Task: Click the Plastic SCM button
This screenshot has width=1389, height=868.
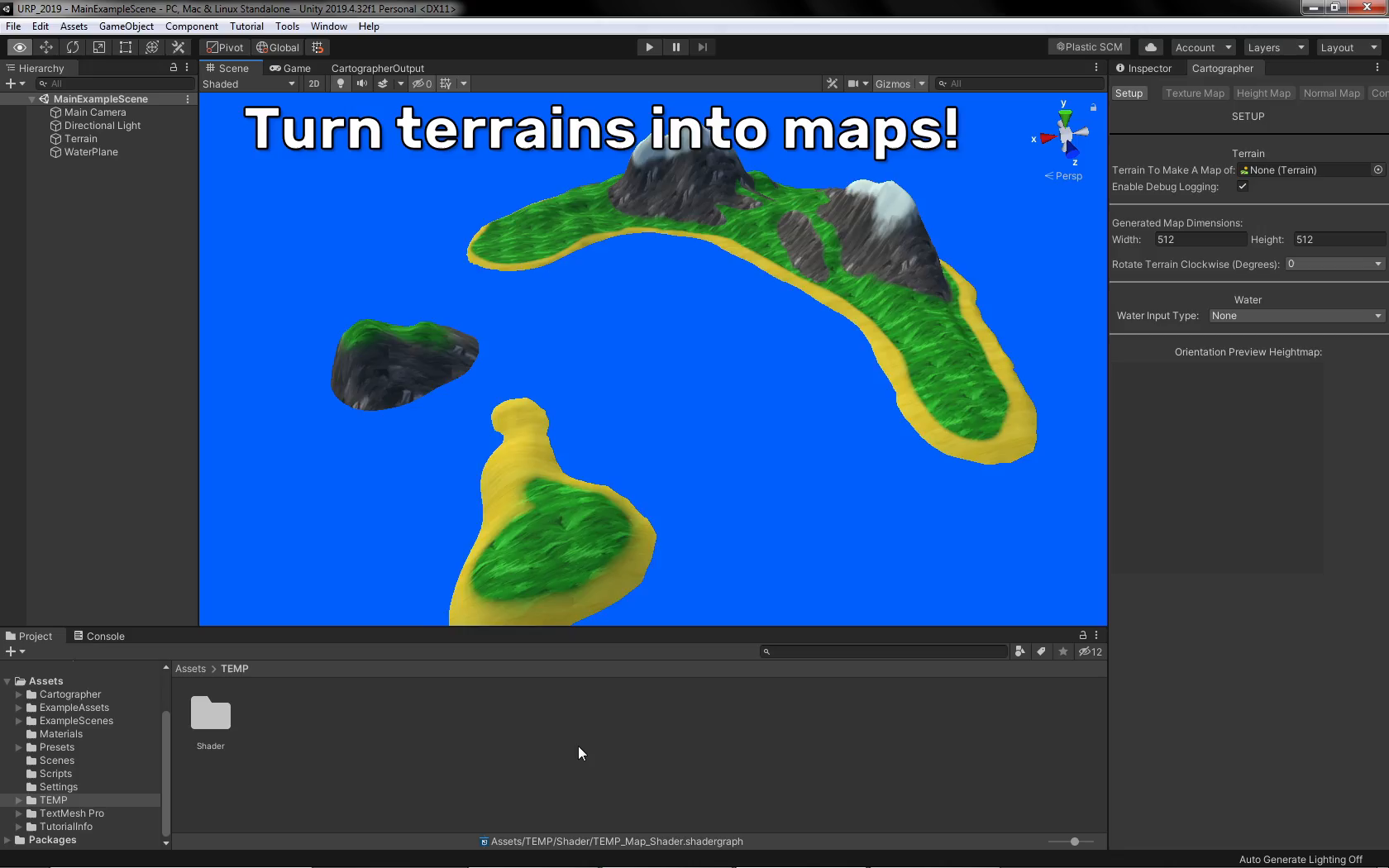Action: pos(1090,47)
